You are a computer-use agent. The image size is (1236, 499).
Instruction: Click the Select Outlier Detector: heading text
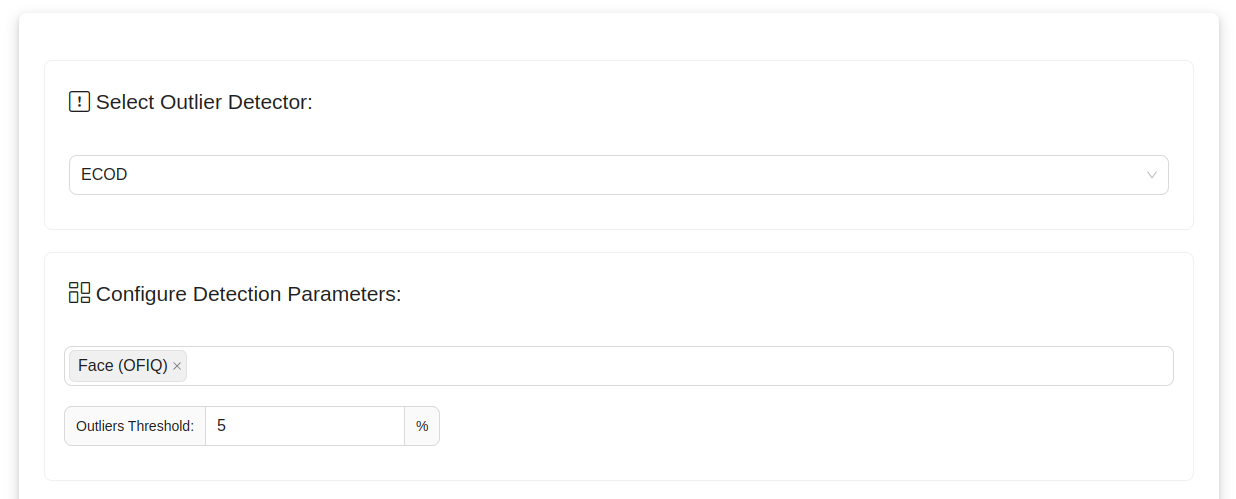204,102
